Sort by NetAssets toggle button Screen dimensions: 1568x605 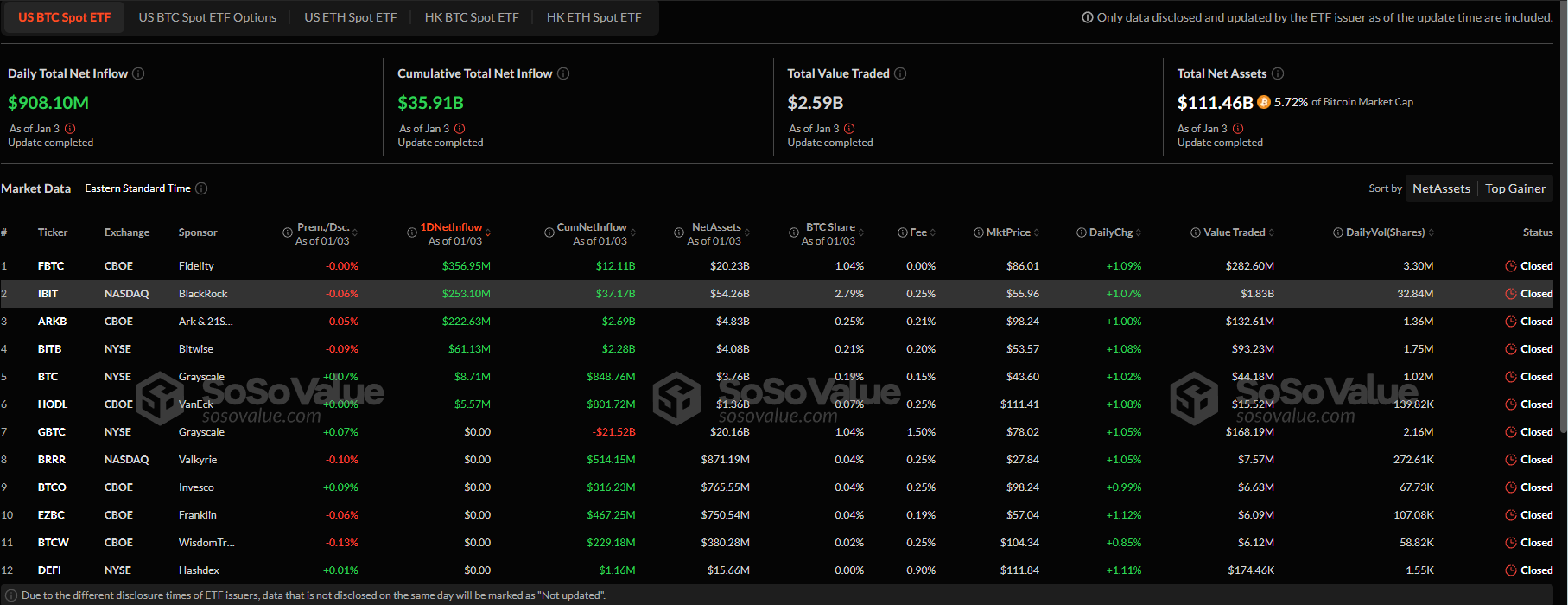1440,188
